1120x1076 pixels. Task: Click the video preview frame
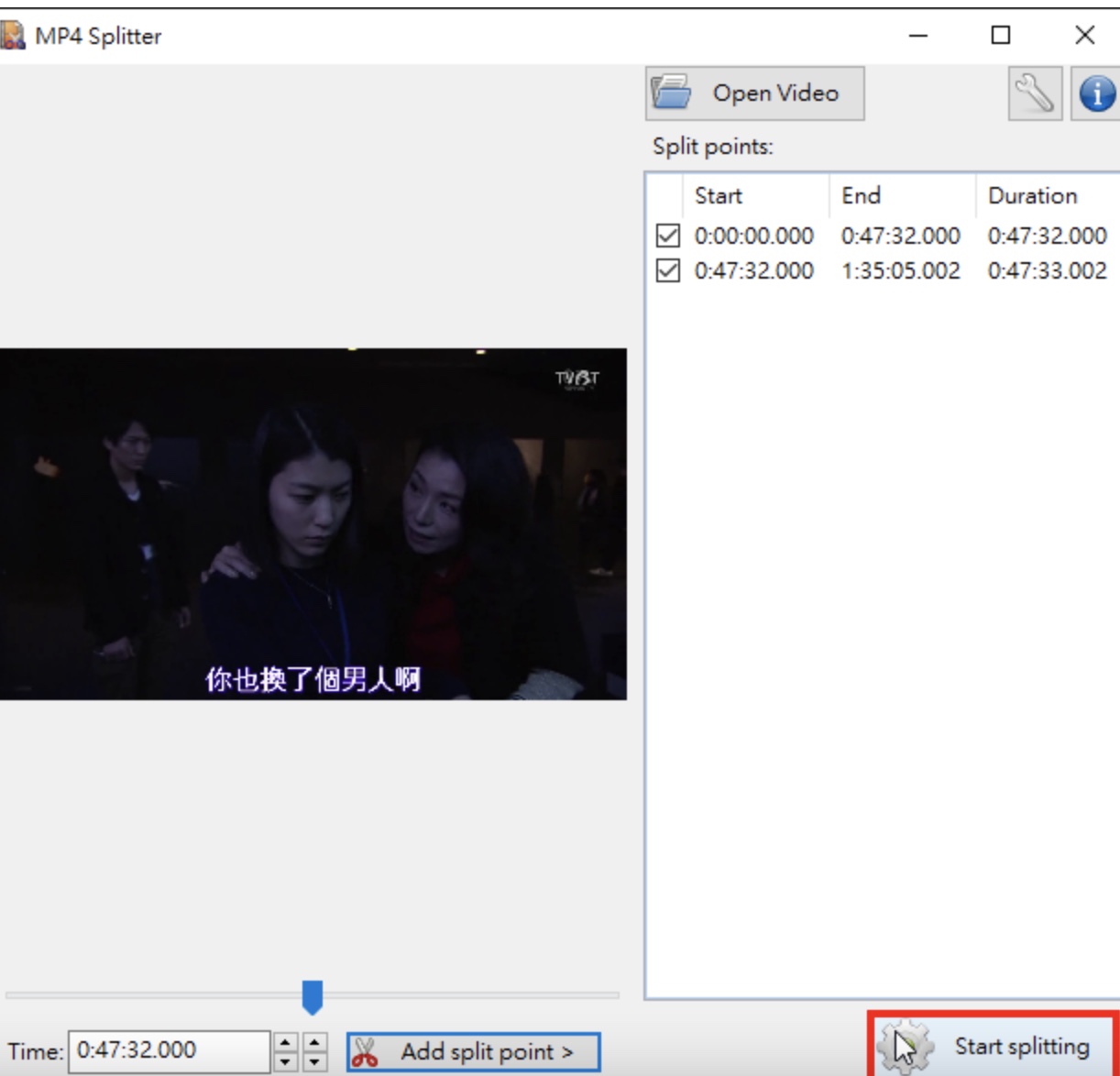(313, 523)
